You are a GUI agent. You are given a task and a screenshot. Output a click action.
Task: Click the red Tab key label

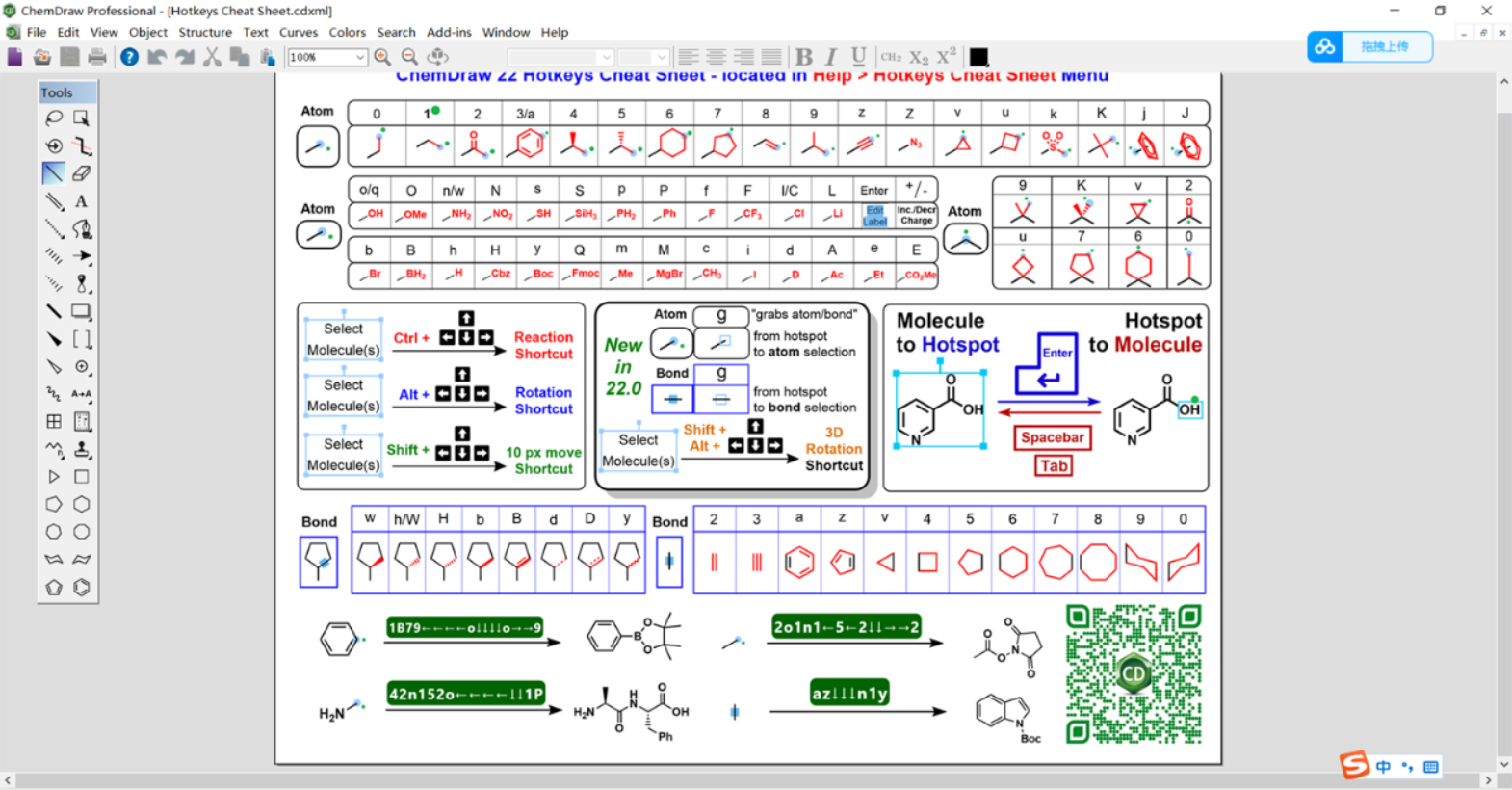click(x=1054, y=466)
